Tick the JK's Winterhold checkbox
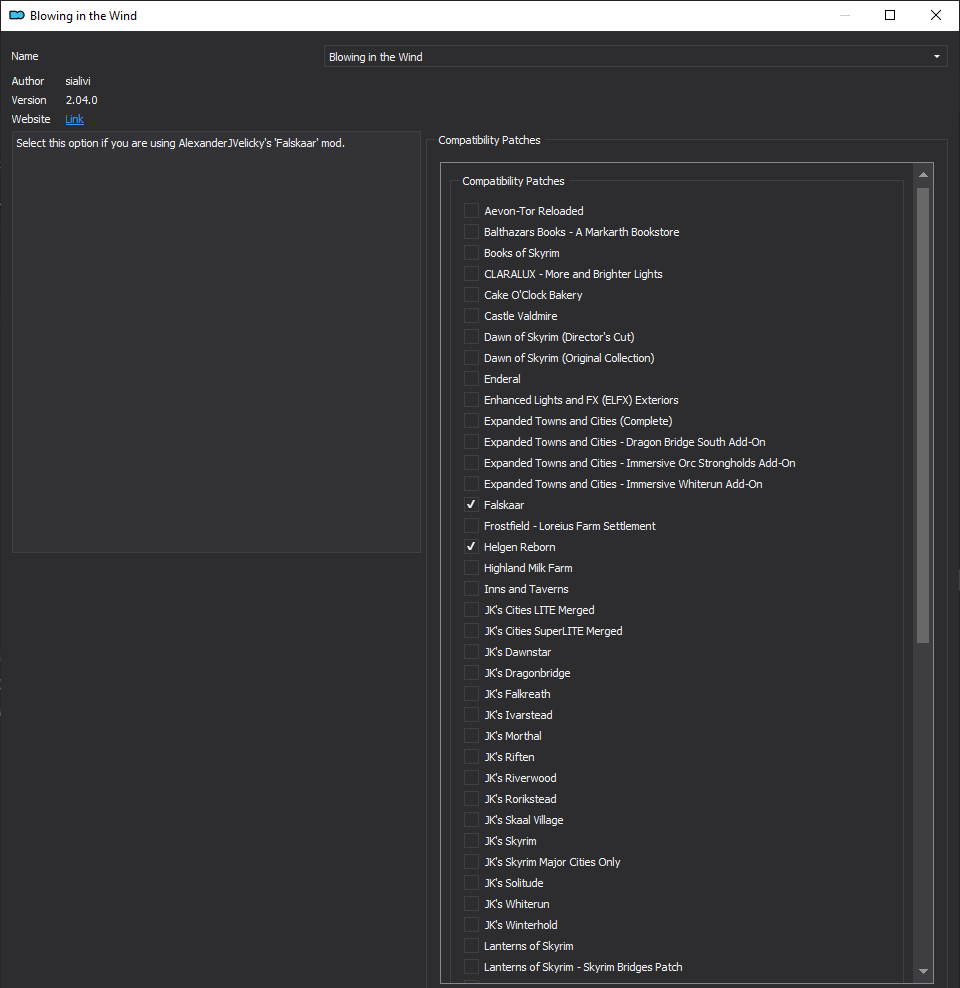Viewport: 960px width, 988px height. pyautogui.click(x=471, y=925)
